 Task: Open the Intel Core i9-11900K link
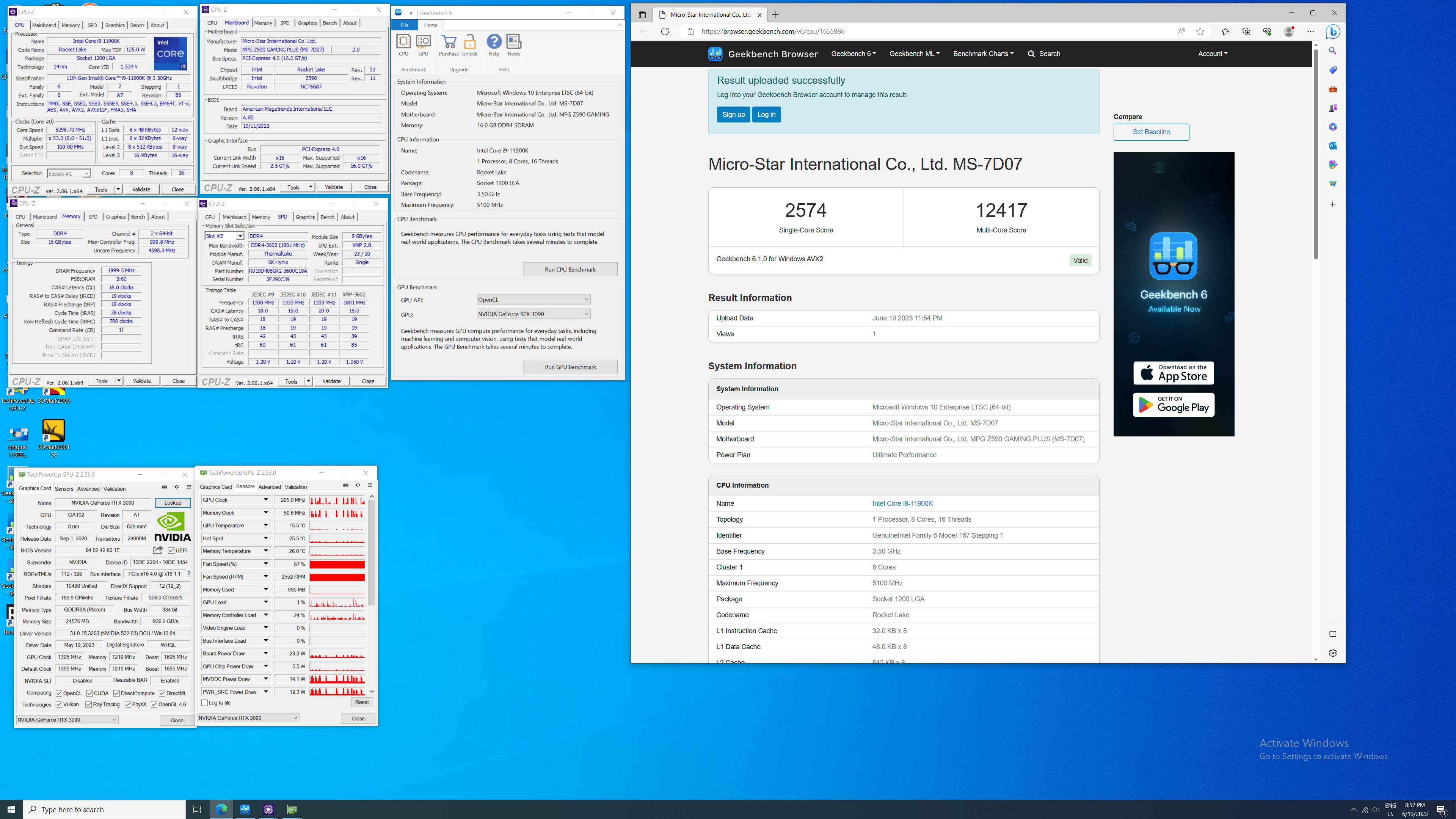(902, 504)
